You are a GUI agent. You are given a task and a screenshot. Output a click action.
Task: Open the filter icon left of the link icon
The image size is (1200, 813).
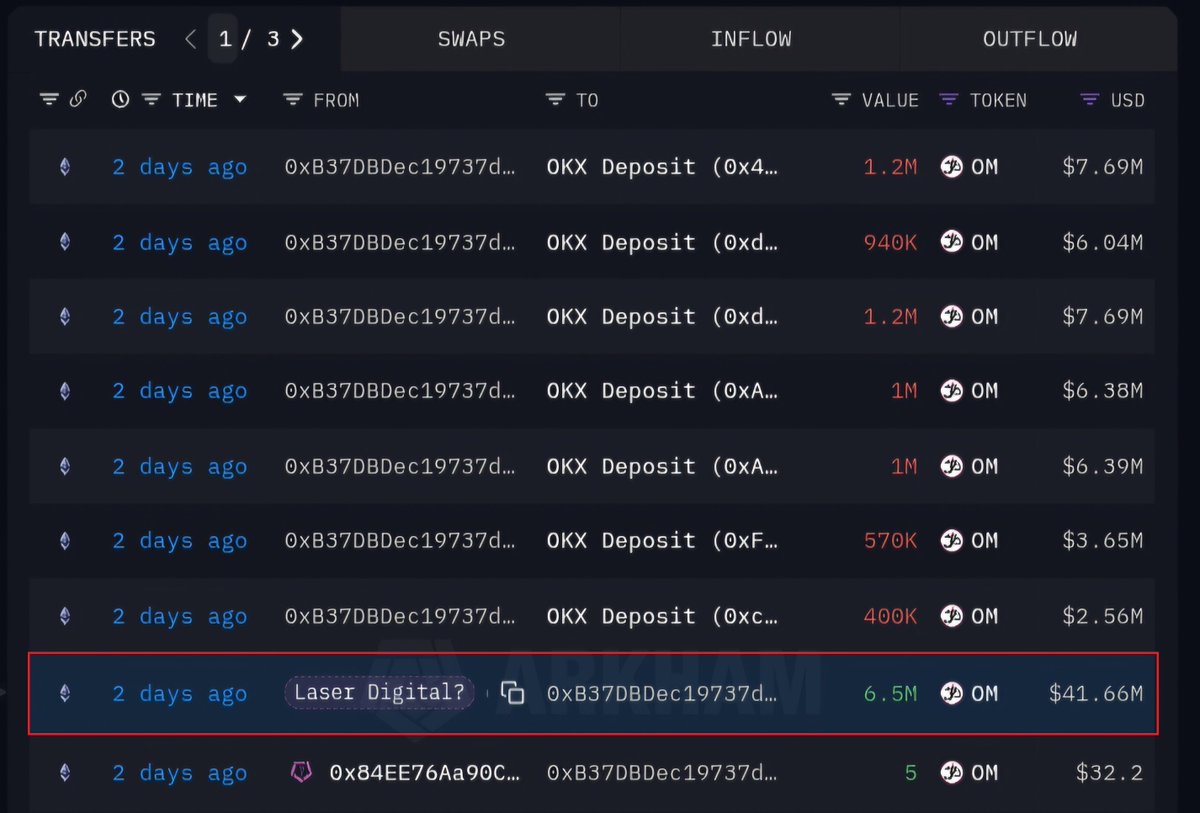[x=49, y=99]
